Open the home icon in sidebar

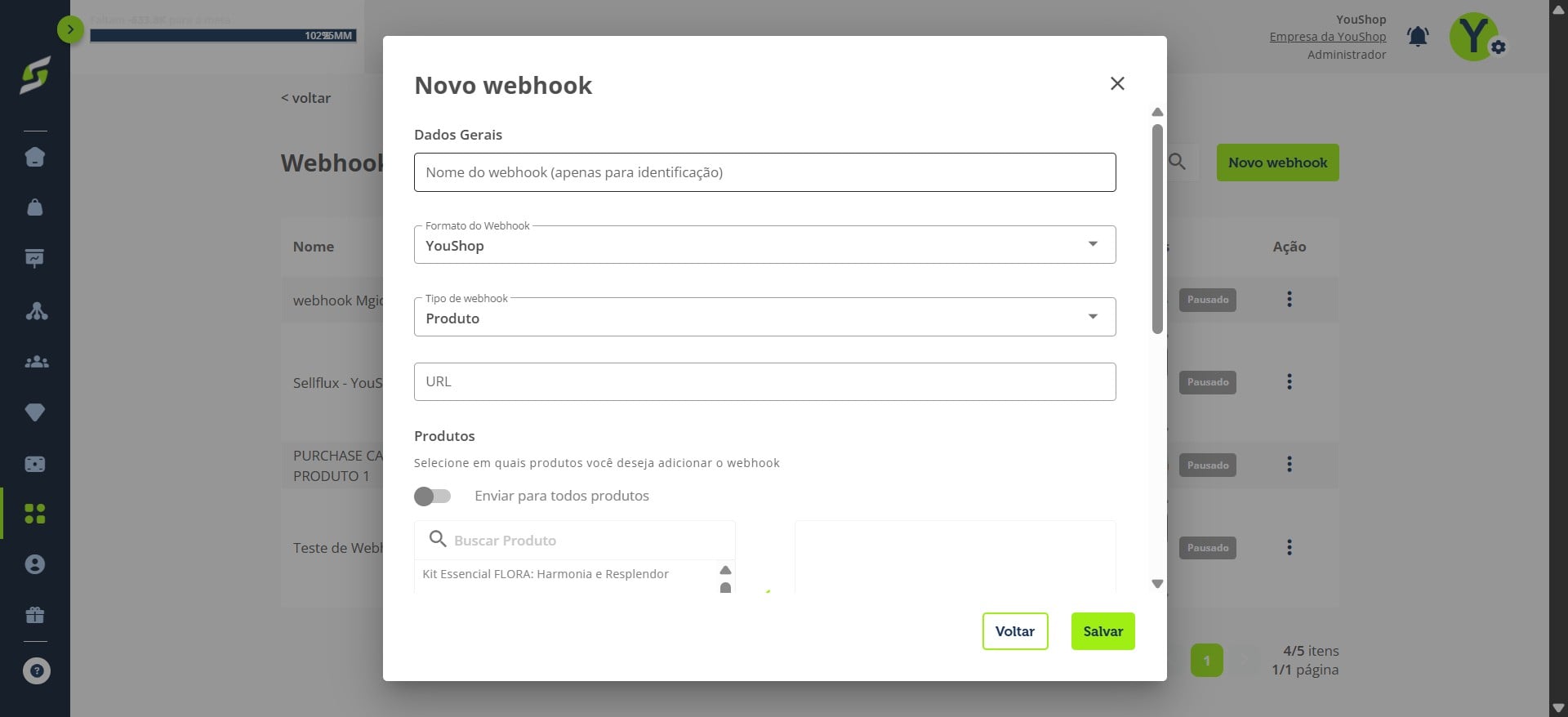coord(34,157)
